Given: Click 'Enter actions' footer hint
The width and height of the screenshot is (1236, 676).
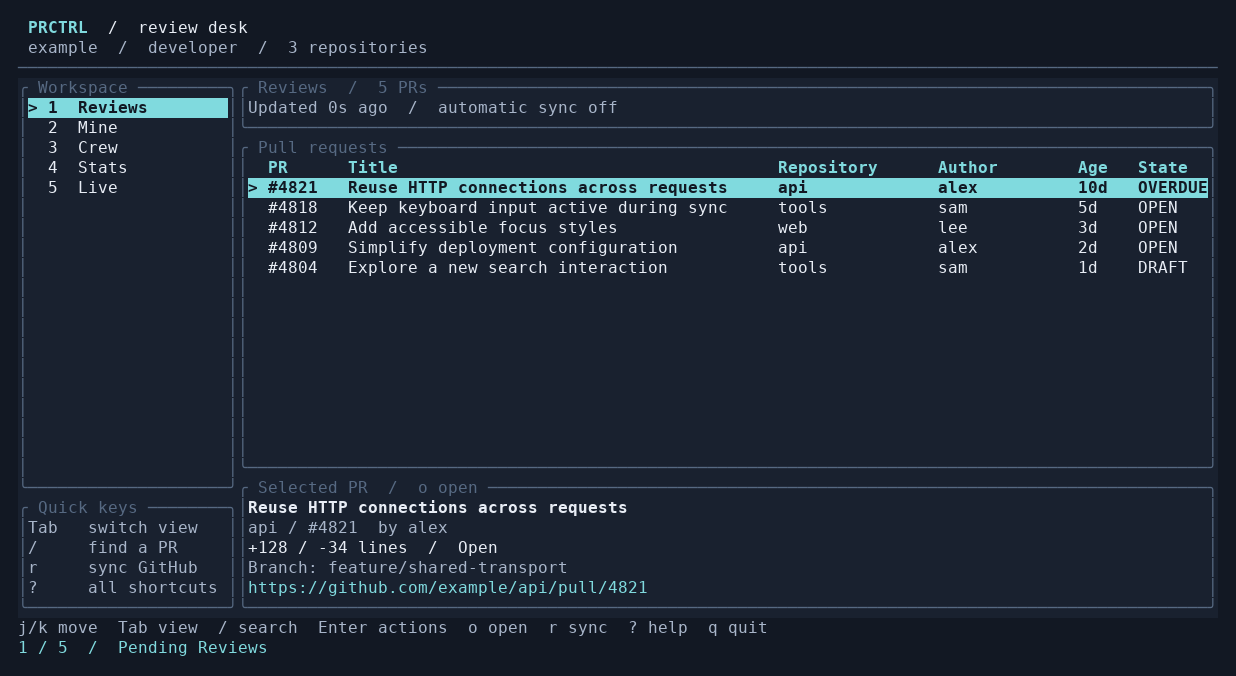Looking at the screenshot, I should tap(383, 628).
